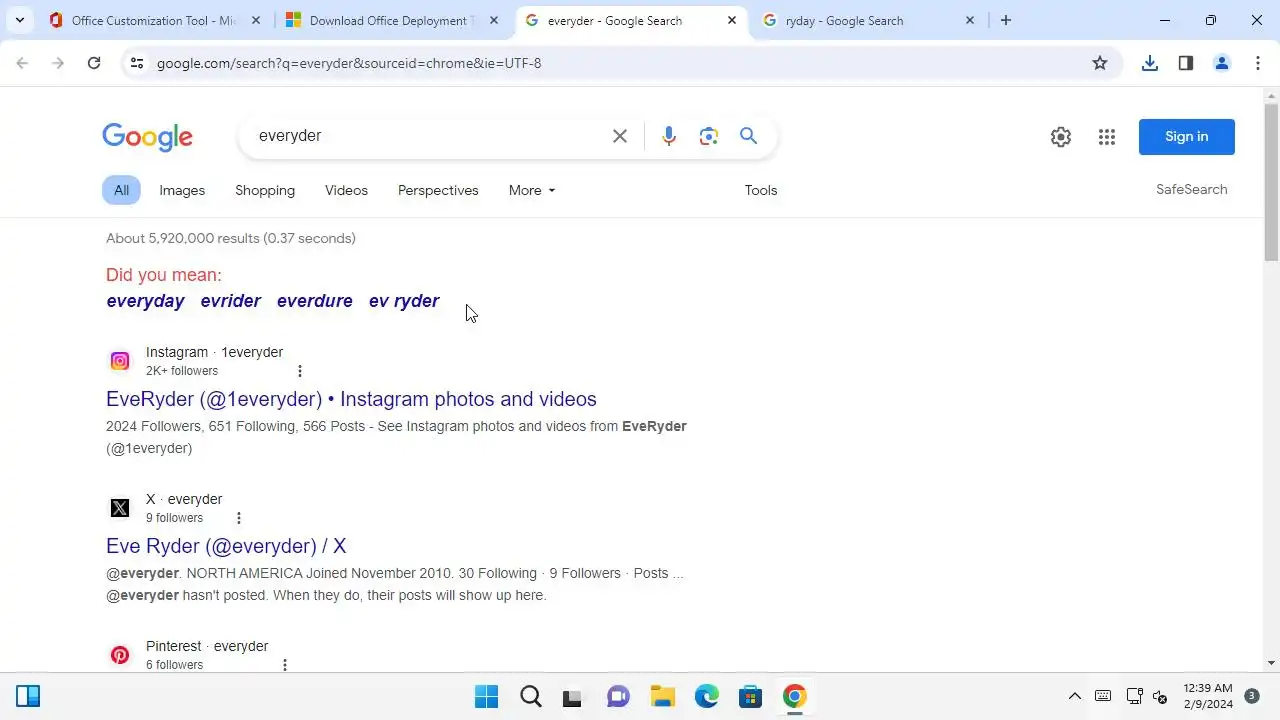Image resolution: width=1280 pixels, height=720 pixels.
Task: Open Microsoft Store from taskbar
Action: click(x=751, y=697)
